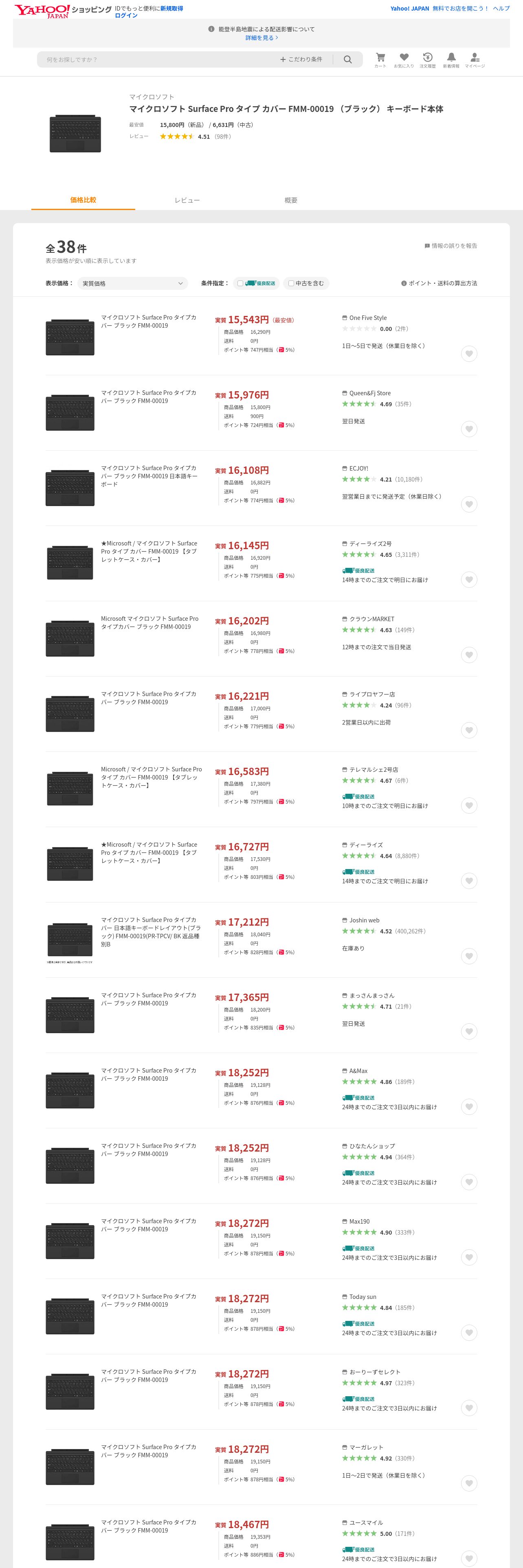Enable the 優良配送 filter checkbox

coord(240,284)
